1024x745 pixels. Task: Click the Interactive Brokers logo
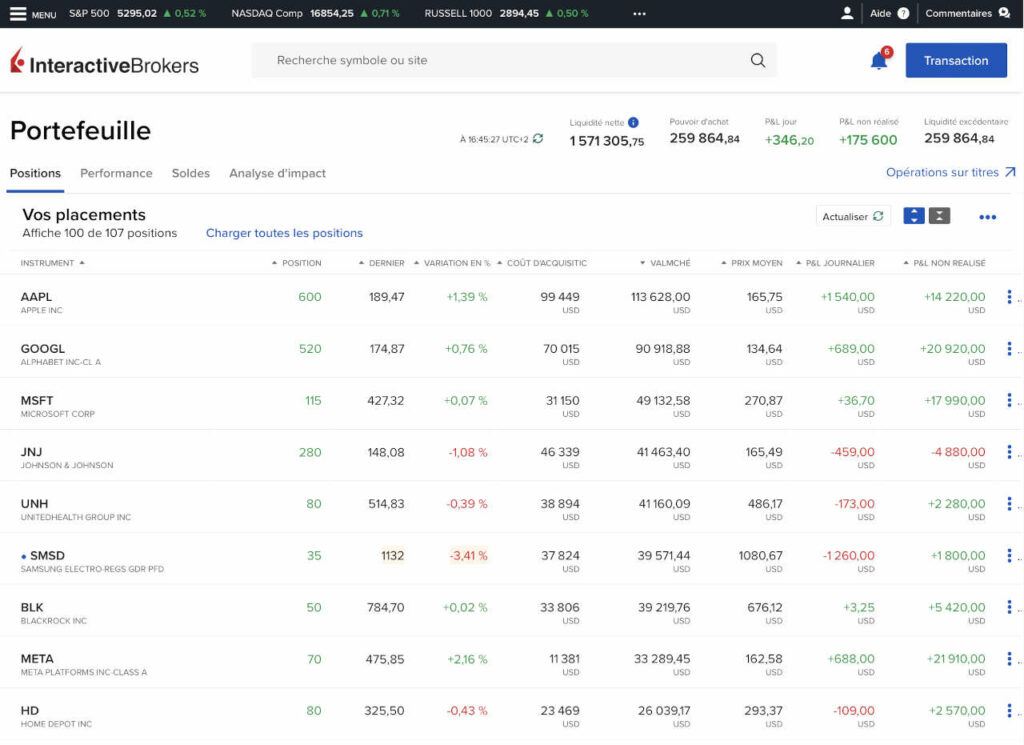tap(104, 62)
